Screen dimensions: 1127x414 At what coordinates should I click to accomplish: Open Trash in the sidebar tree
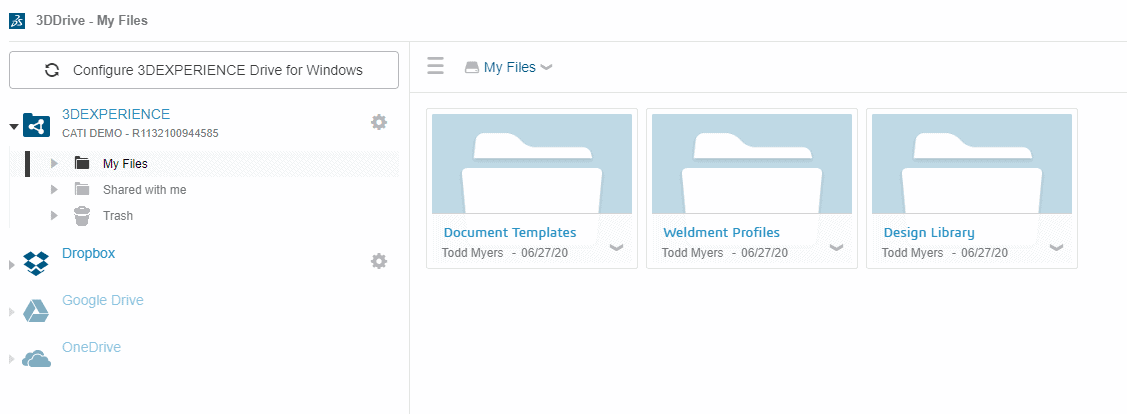(x=118, y=216)
